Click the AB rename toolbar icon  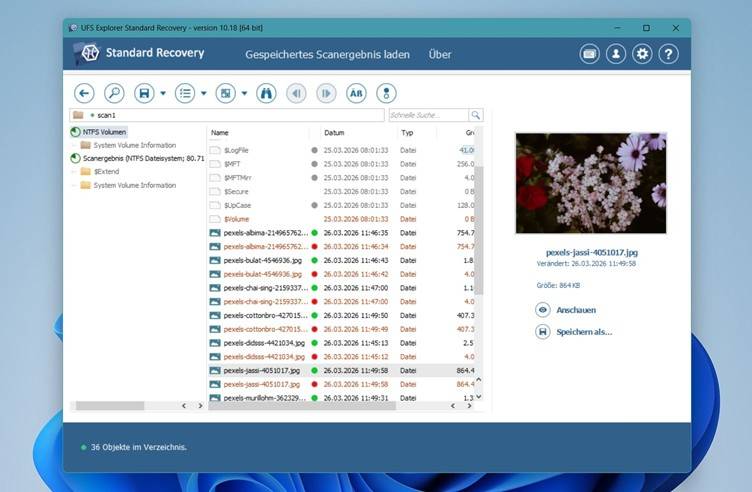(x=355, y=93)
